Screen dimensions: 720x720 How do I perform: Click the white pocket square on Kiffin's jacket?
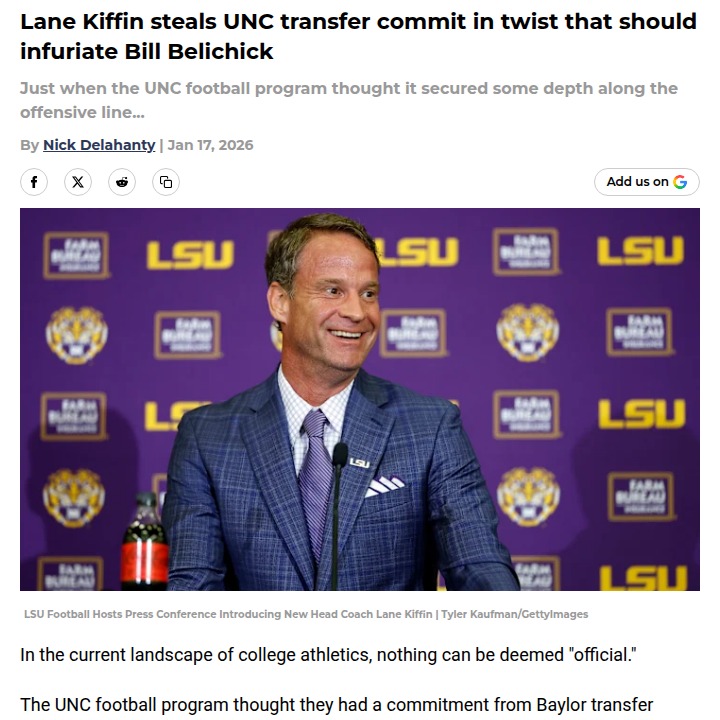(384, 486)
